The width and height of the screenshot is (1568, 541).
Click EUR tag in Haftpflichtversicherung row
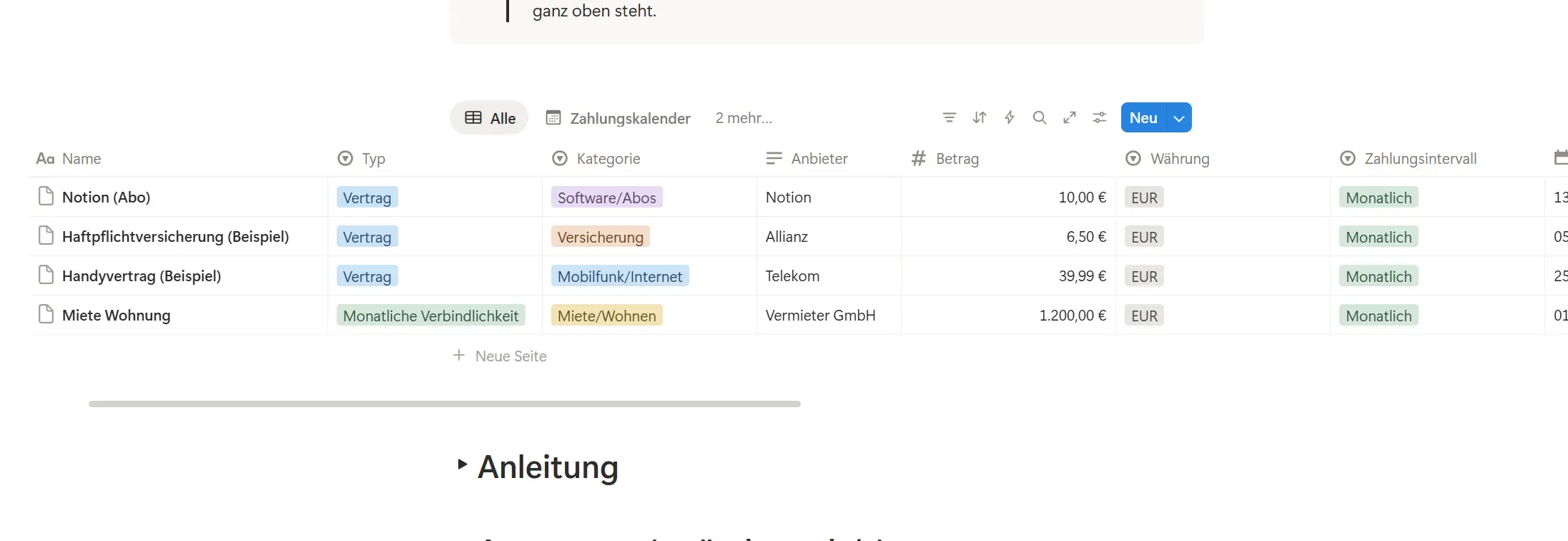click(x=1144, y=237)
